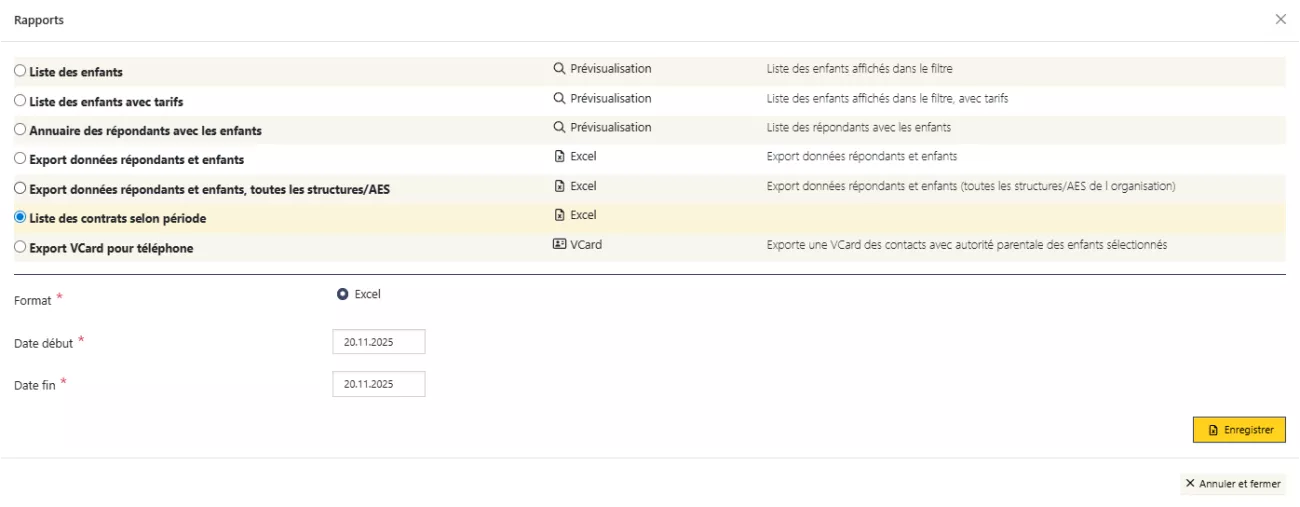Click Excel file icon for Export données répondants et enfants
Image resolution: width=1300 pixels, height=507 pixels.
[560, 157]
